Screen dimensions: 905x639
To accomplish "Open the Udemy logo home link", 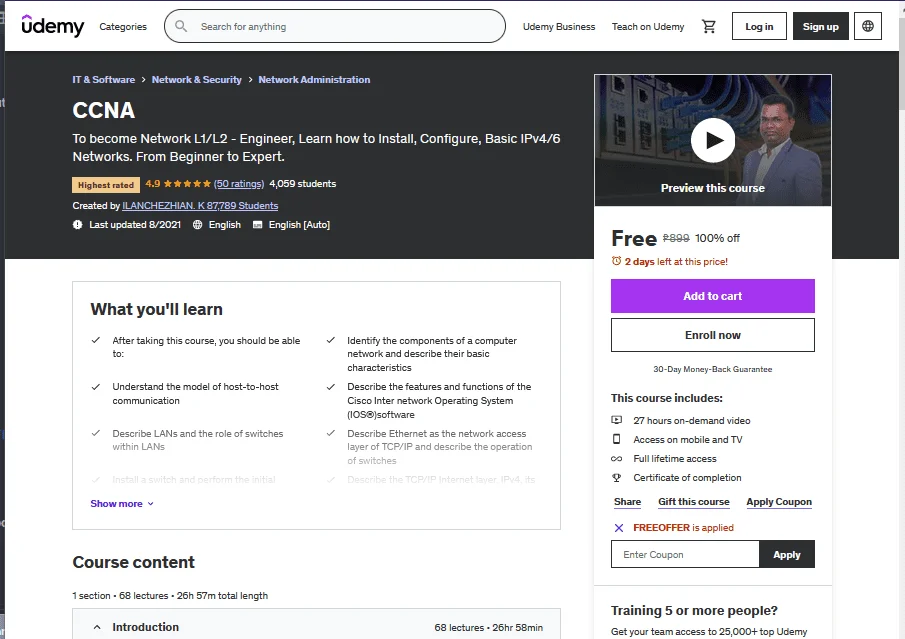I will [53, 26].
